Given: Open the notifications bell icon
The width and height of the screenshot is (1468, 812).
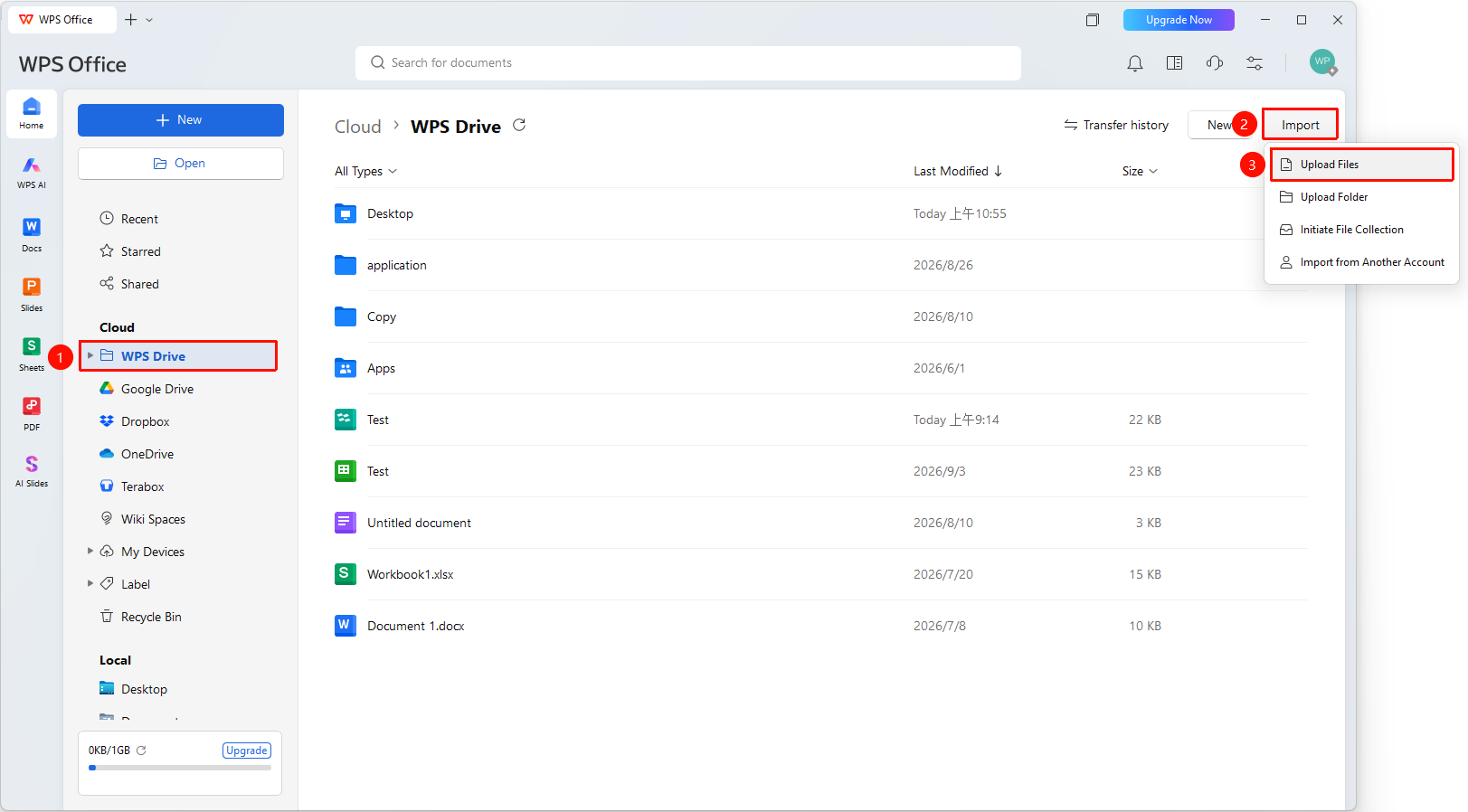Looking at the screenshot, I should tap(1135, 63).
